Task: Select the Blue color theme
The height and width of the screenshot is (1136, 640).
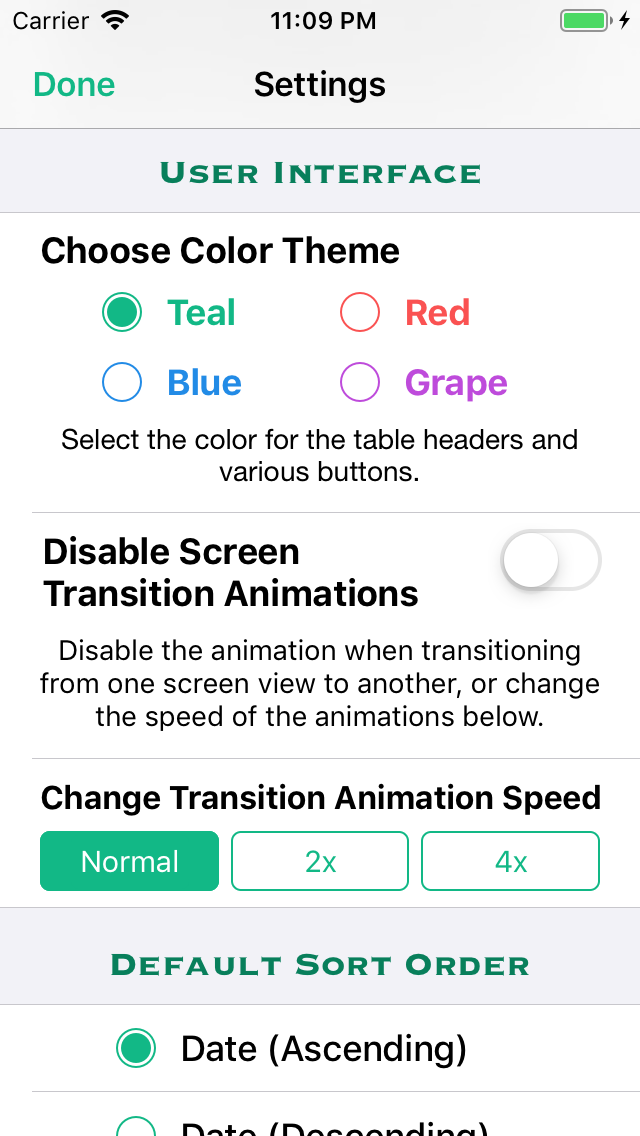Action: (122, 382)
